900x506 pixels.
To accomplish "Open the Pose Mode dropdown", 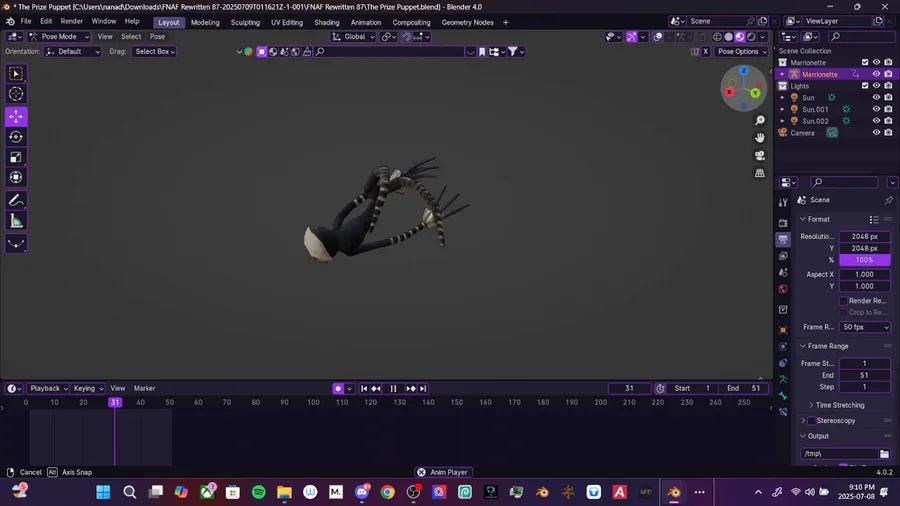I will click(59, 37).
